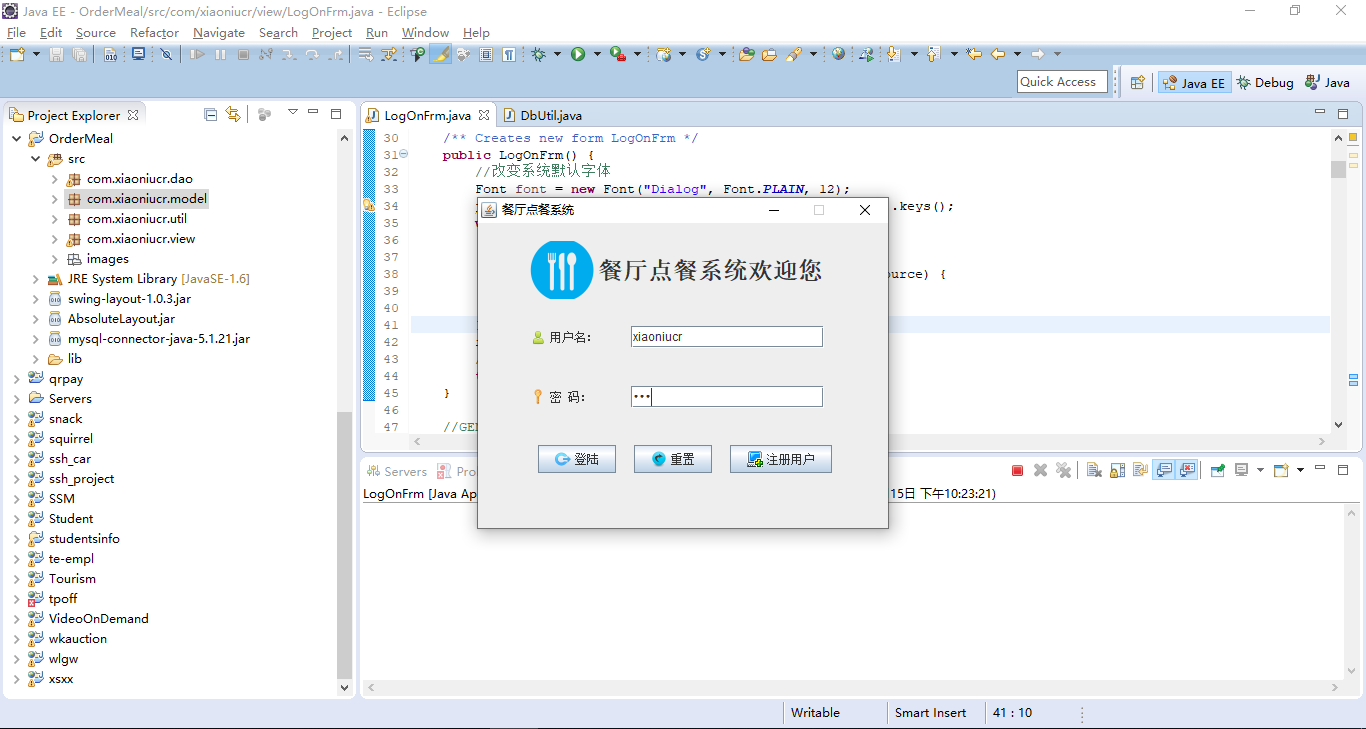The image size is (1366, 729).
Task: Expand the com.xiaoniucr.dao package
Action: click(x=54, y=179)
